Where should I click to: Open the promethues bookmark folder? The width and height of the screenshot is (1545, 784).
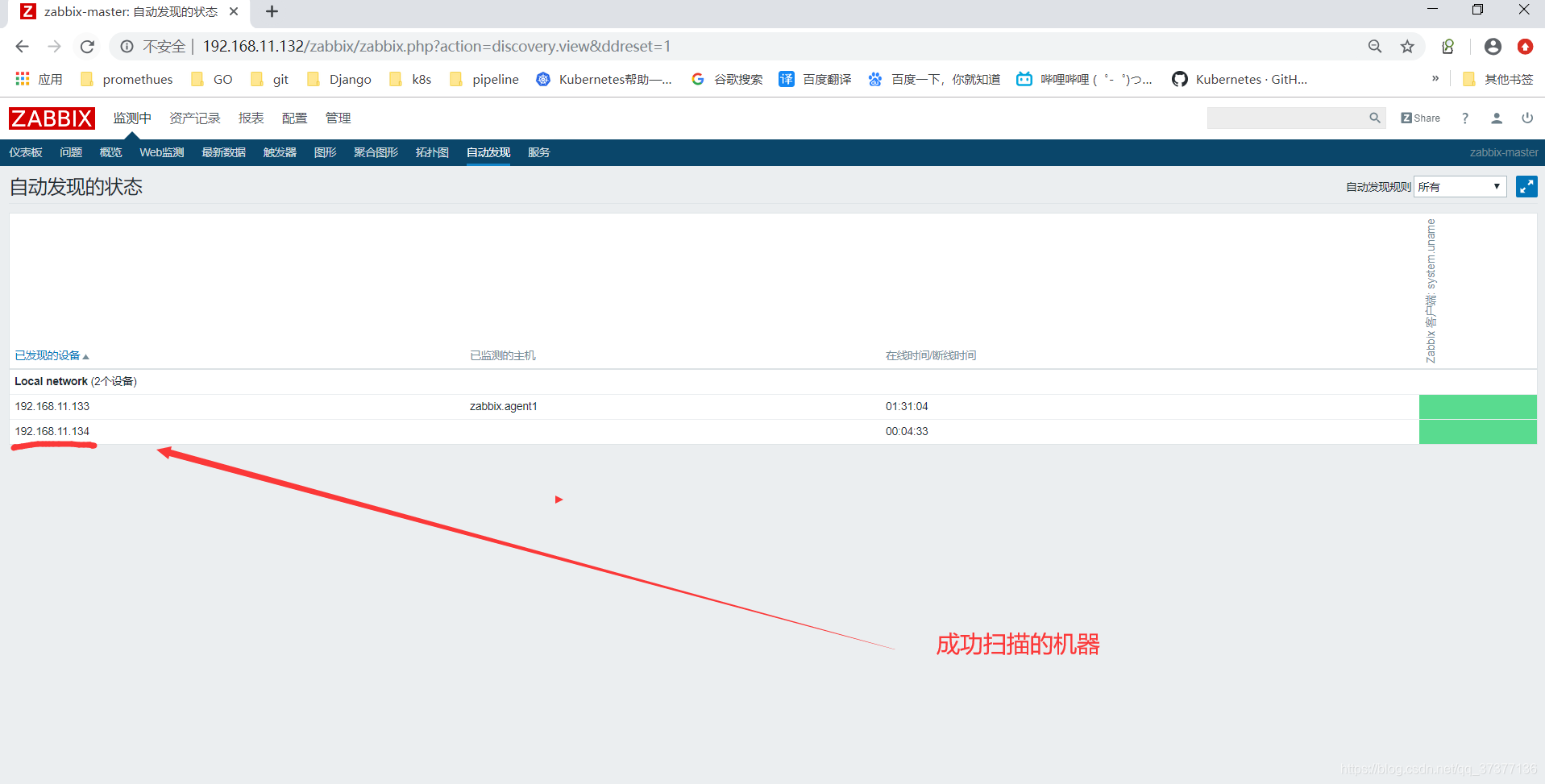(x=127, y=79)
